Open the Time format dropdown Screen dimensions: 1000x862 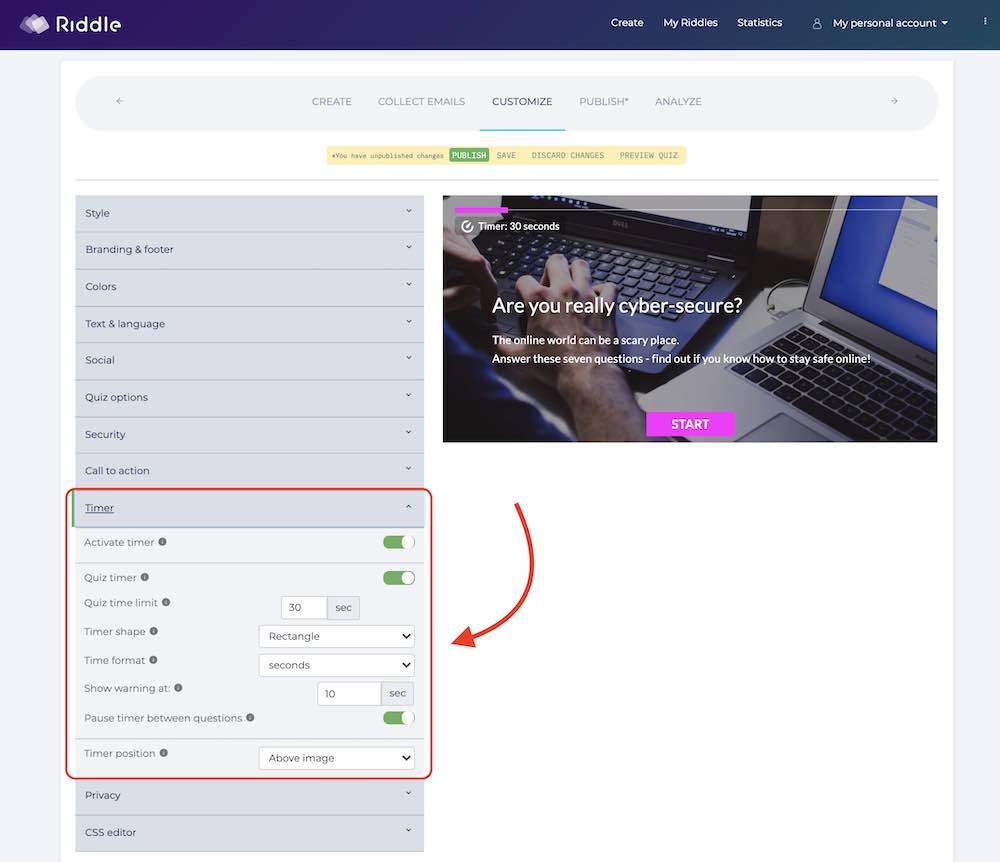337,665
